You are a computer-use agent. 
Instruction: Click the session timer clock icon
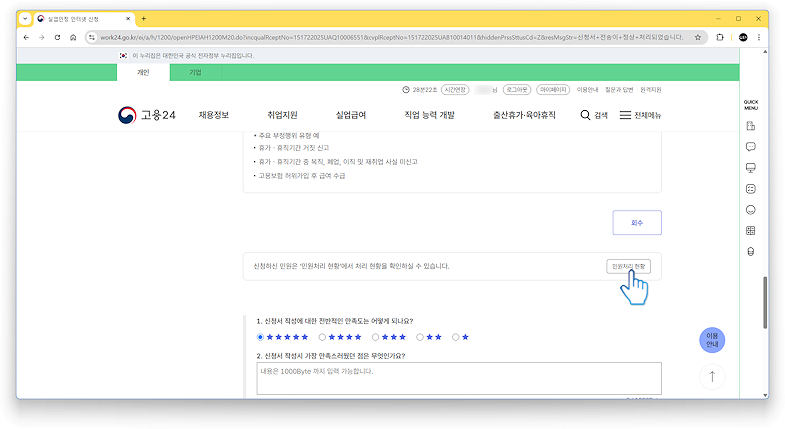coord(406,90)
